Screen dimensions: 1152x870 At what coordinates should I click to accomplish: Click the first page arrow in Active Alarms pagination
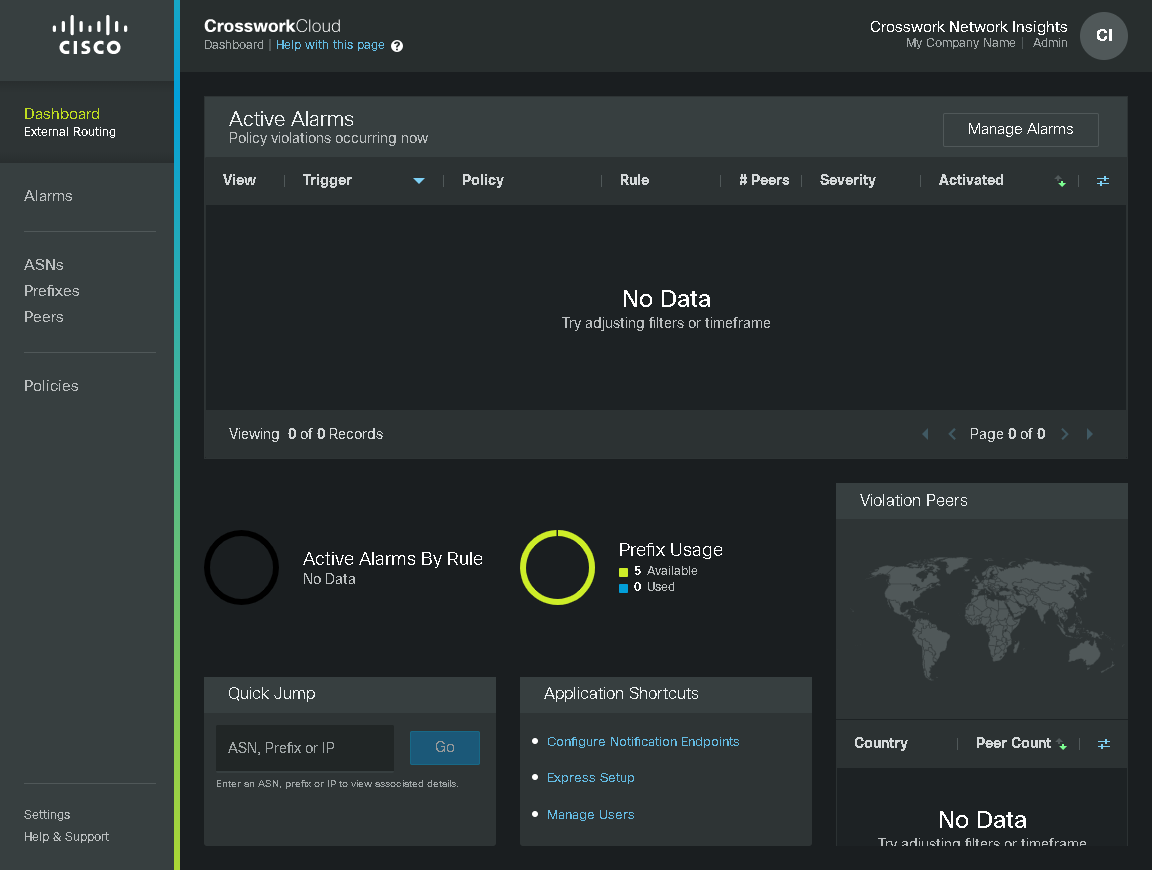925,433
